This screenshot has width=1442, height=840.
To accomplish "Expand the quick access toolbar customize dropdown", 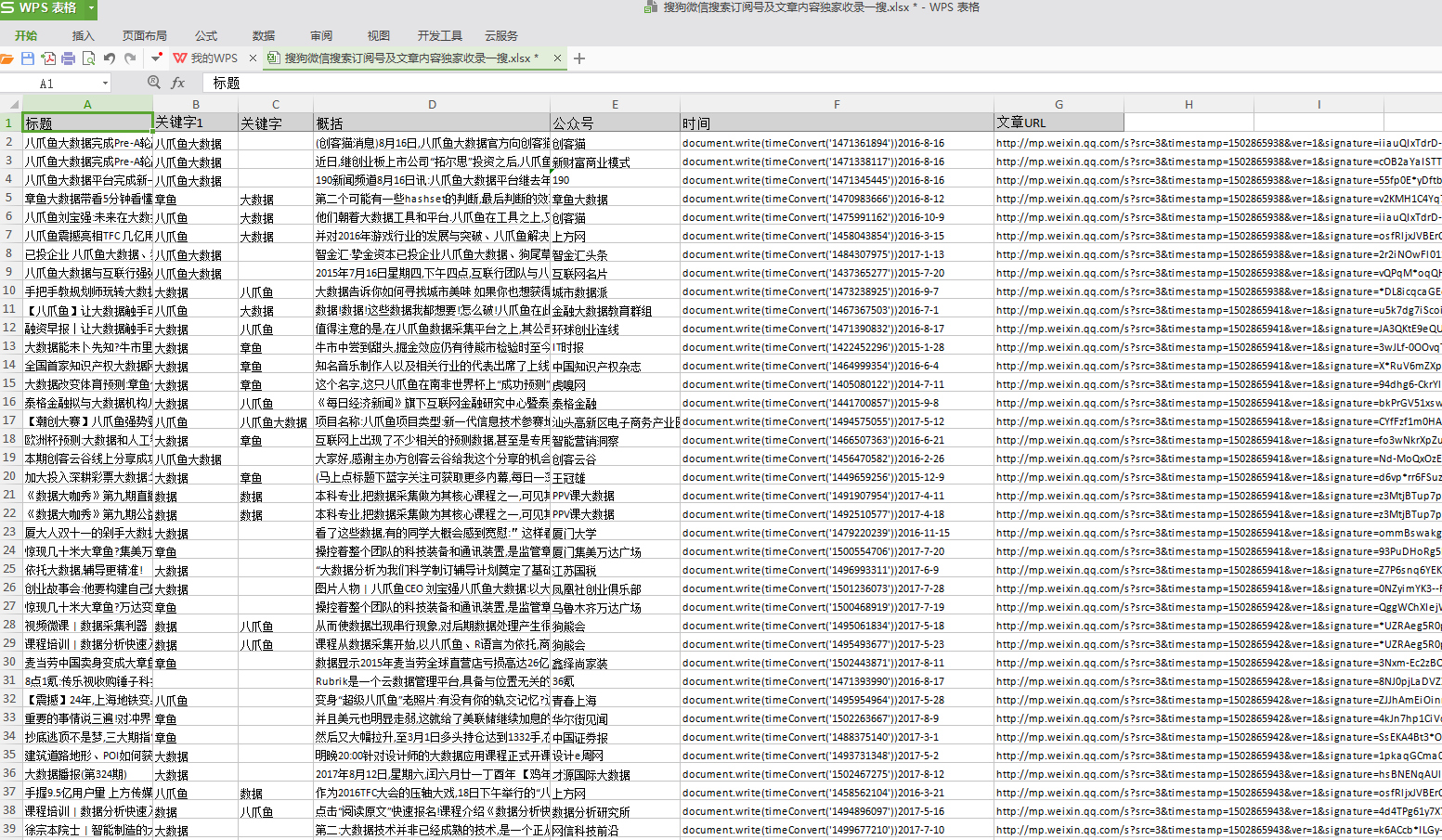I will pyautogui.click(x=156, y=58).
